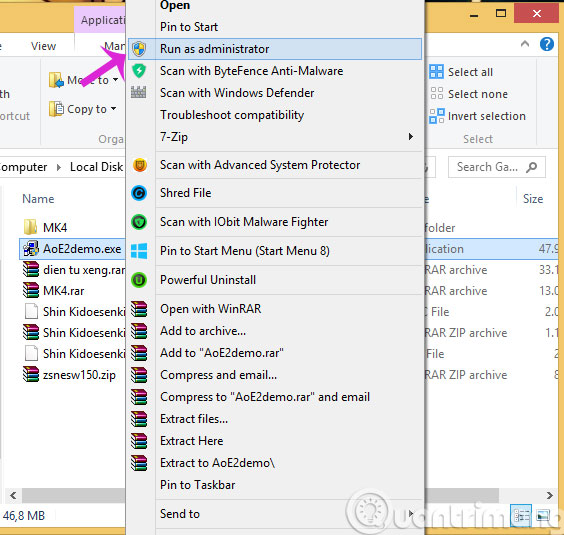The image size is (564, 535).
Task: Switch to Details view icon in status bar
Action: click(521, 516)
